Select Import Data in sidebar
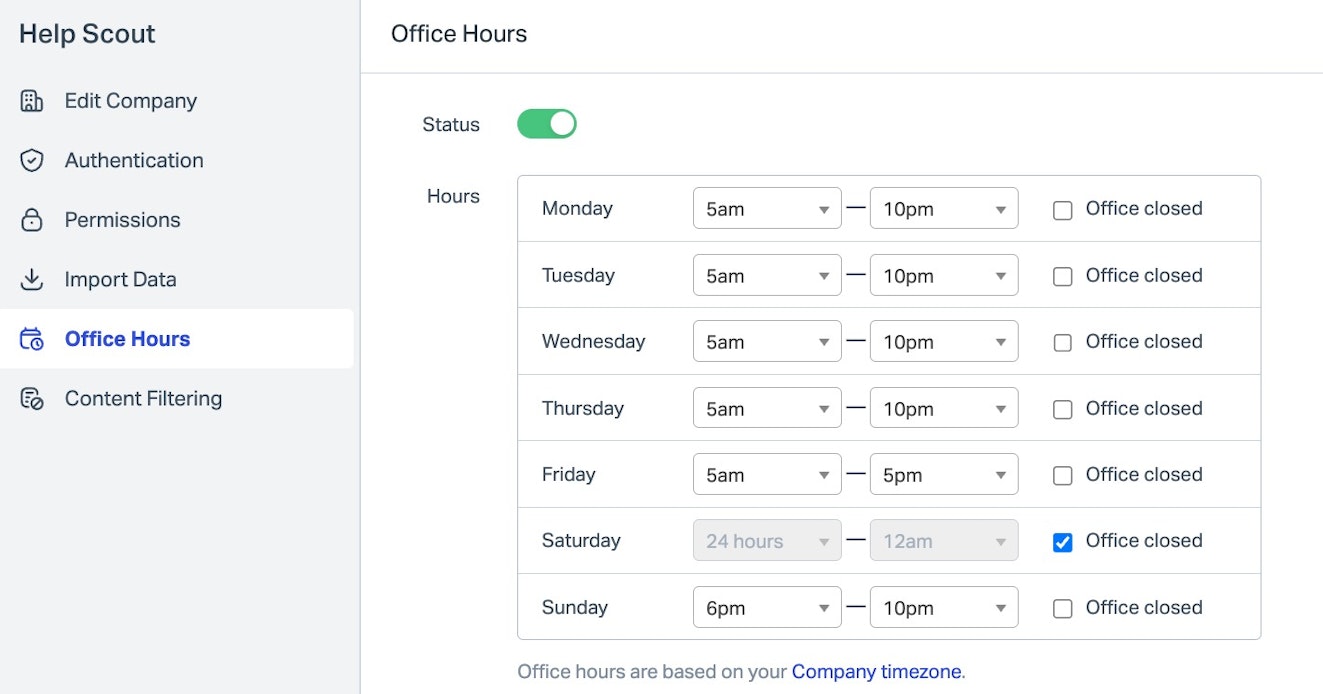 tap(121, 279)
